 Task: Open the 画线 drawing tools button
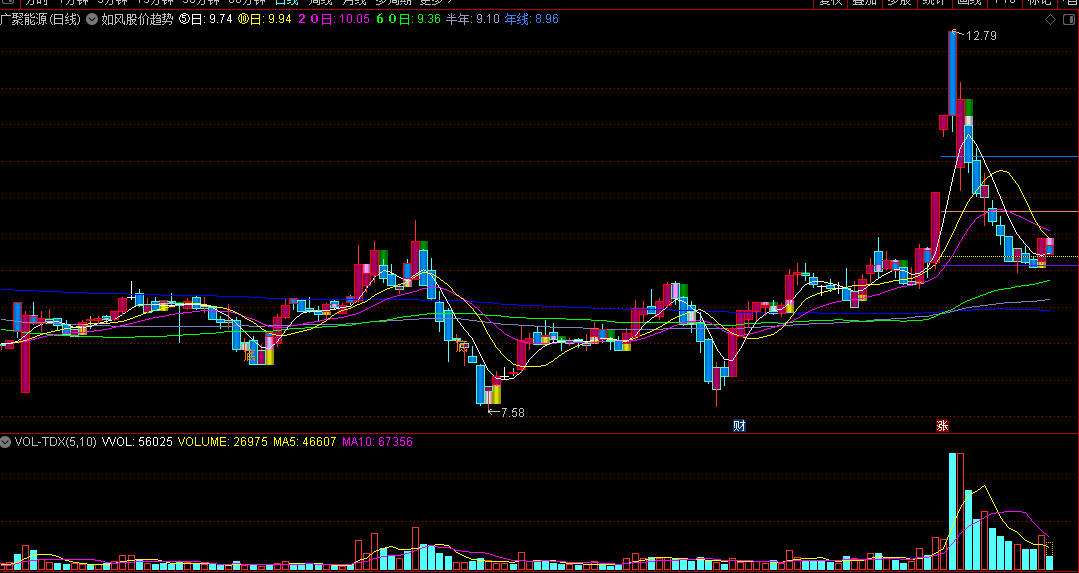point(969,3)
